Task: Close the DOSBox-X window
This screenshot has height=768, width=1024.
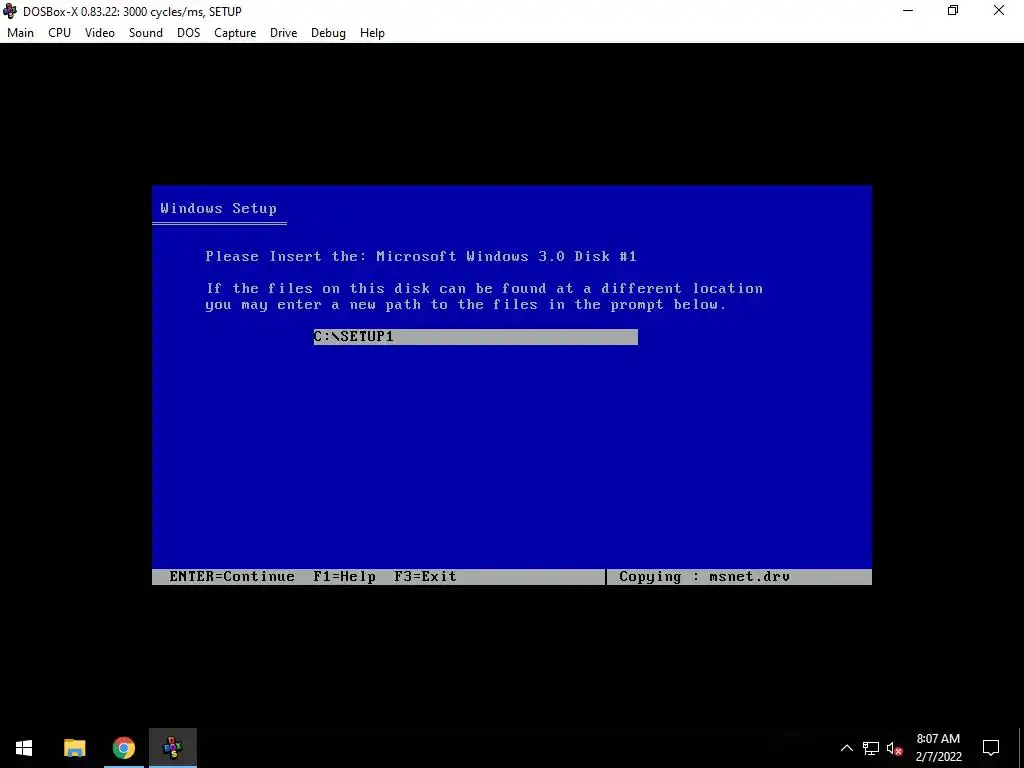Action: pyautogui.click(x=999, y=11)
